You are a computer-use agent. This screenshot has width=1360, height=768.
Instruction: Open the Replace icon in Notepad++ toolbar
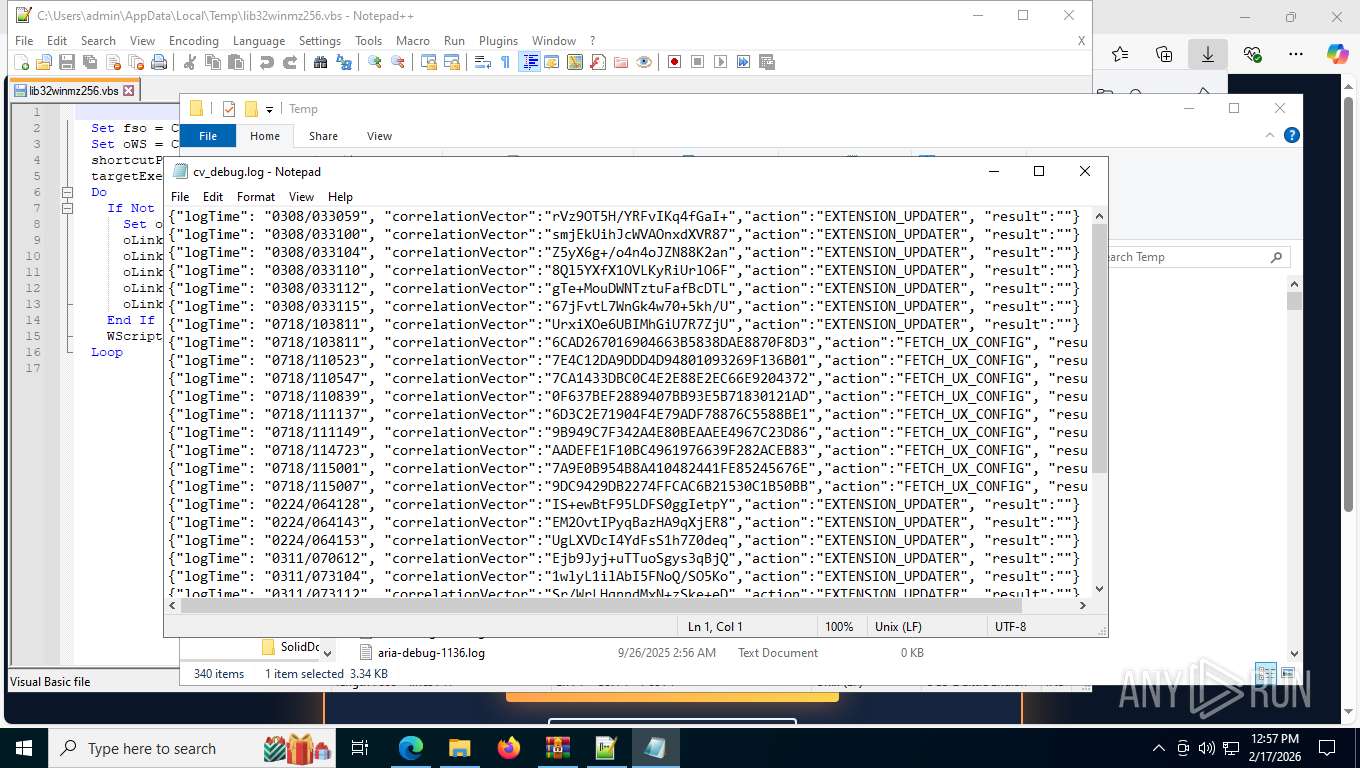click(344, 62)
